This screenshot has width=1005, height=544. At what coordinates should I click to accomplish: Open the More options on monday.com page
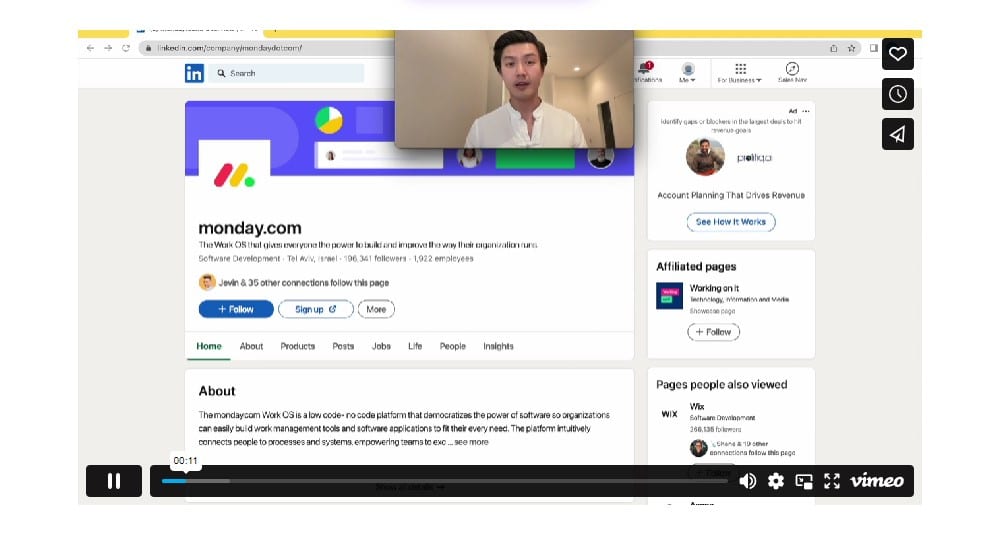376,309
